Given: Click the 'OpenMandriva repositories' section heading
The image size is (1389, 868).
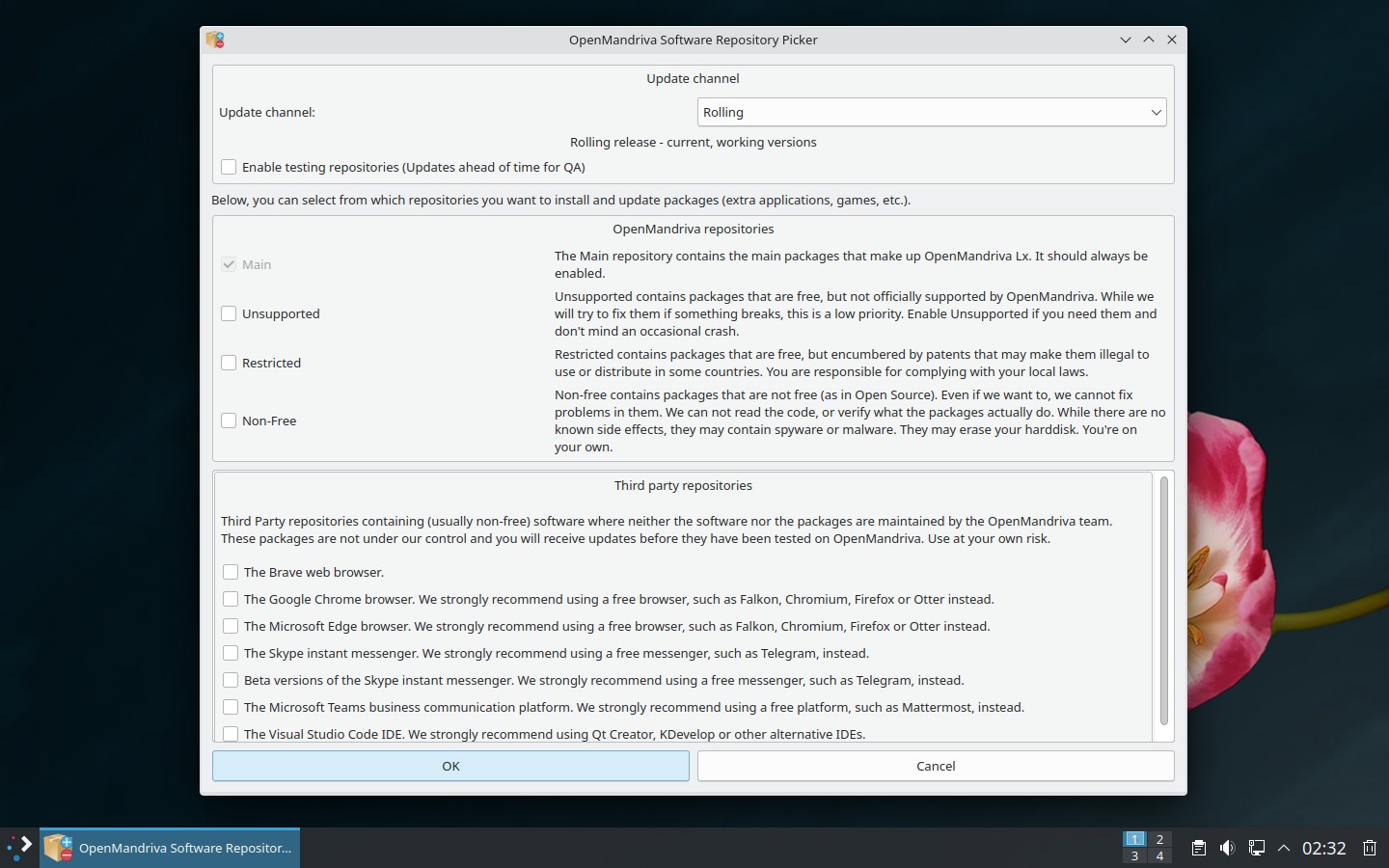Looking at the screenshot, I should point(693,229).
